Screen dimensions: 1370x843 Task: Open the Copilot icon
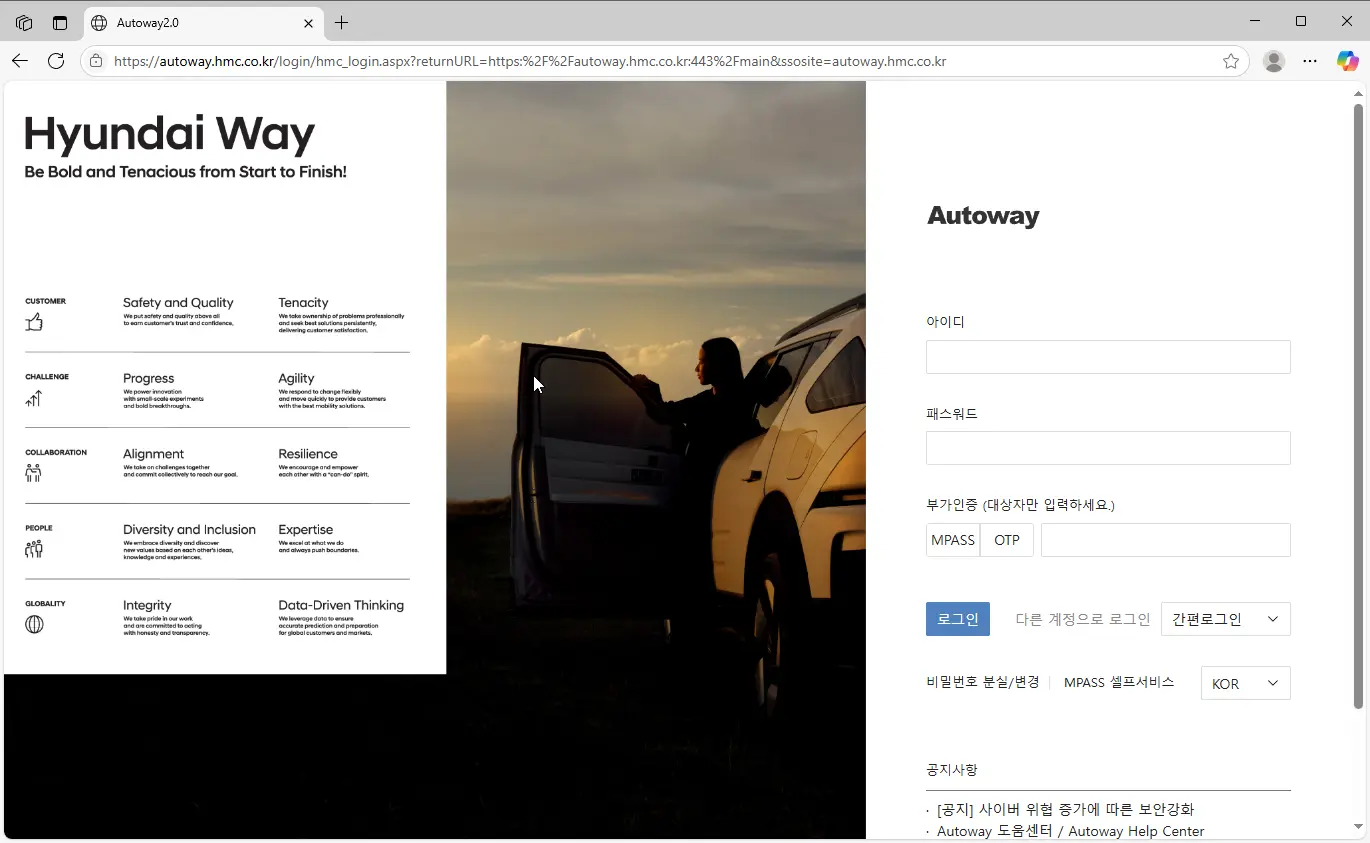coord(1347,61)
